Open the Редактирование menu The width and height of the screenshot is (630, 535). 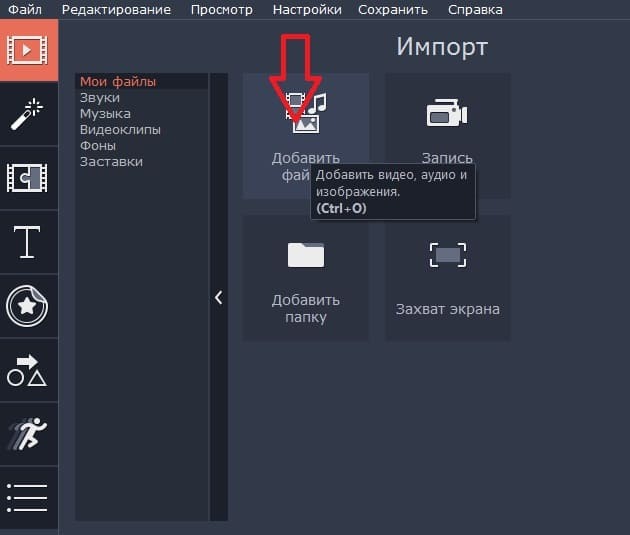tap(116, 9)
